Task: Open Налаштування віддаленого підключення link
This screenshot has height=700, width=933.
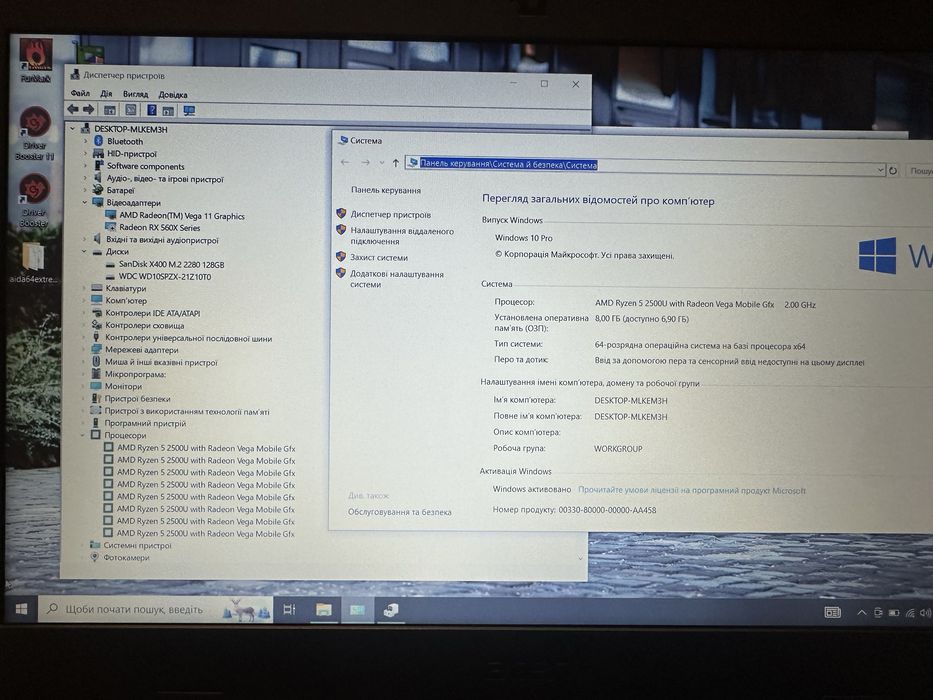Action: tap(402, 236)
